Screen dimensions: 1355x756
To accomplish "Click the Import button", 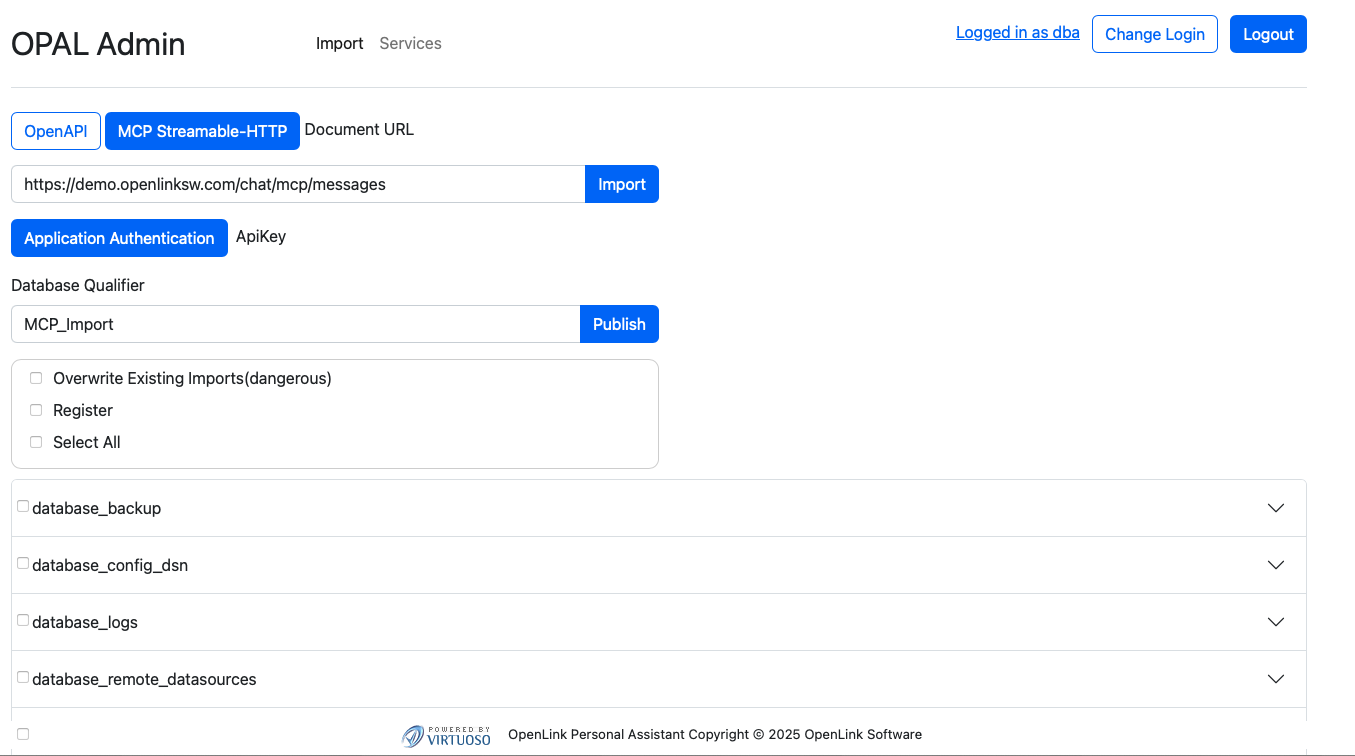I will [622, 184].
